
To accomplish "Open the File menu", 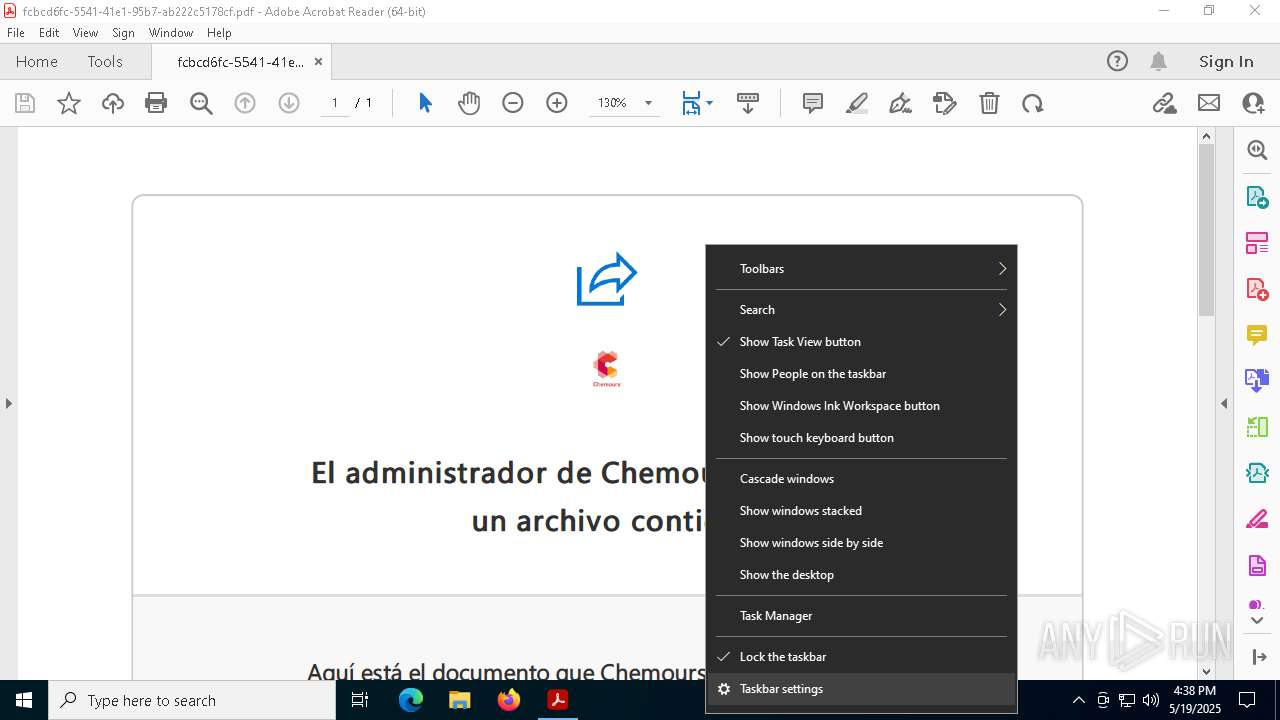I will [16, 33].
